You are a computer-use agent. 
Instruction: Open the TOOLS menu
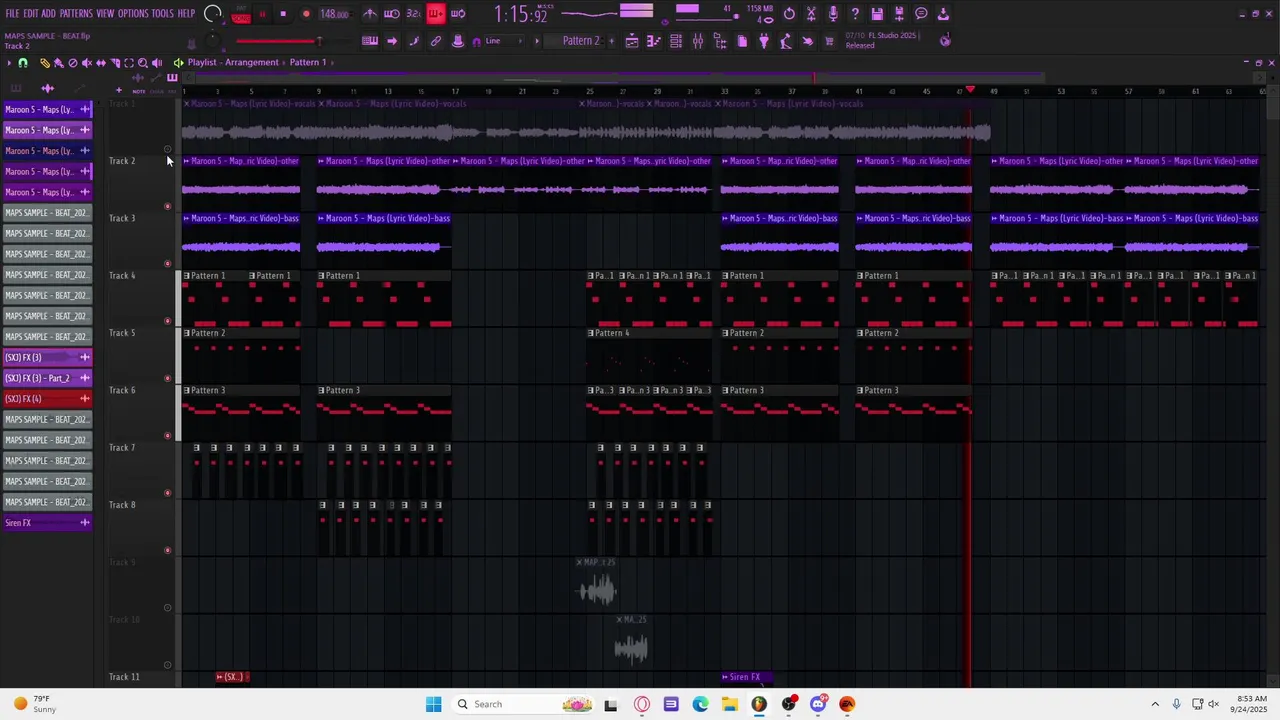click(x=162, y=14)
